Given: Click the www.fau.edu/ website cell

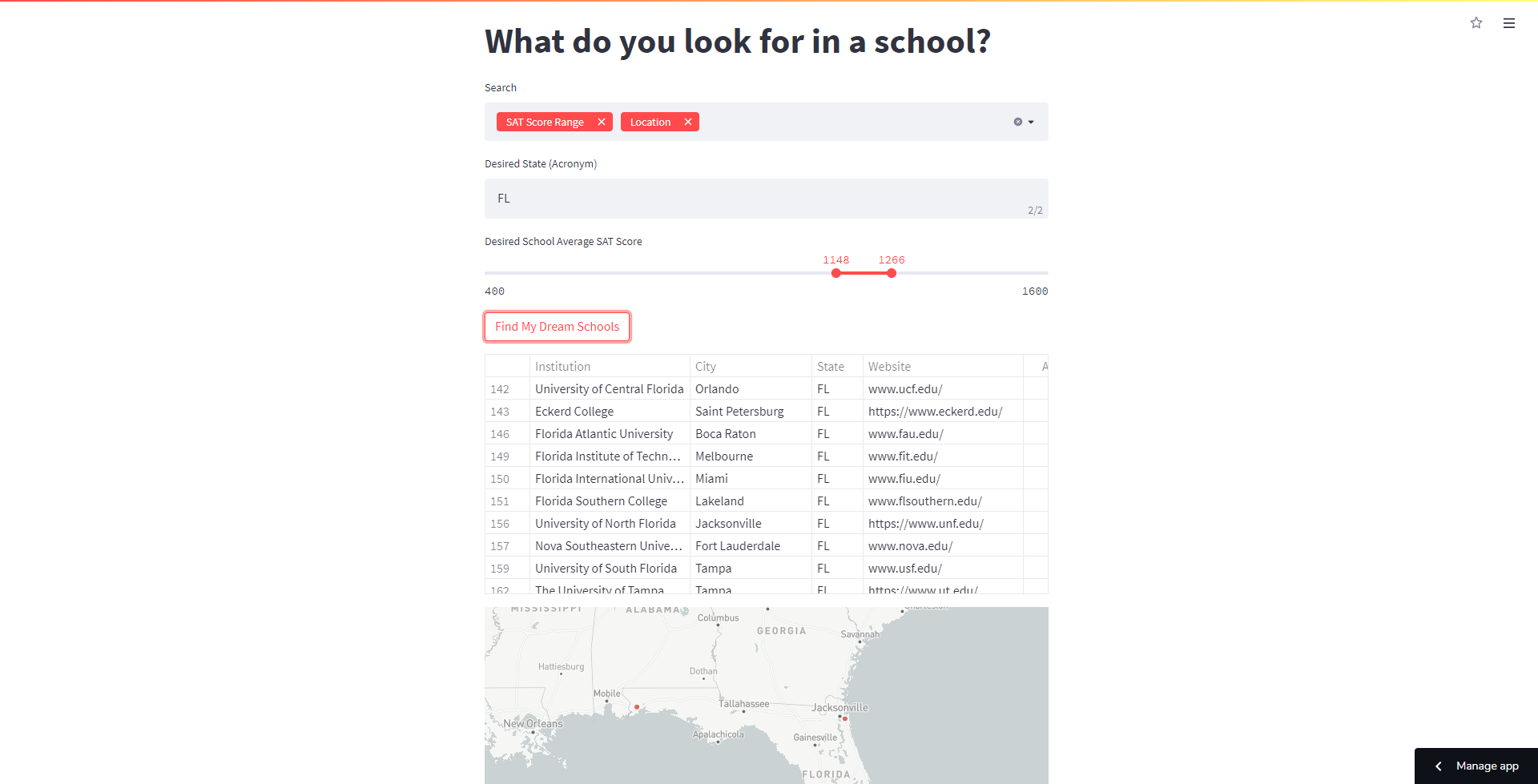Looking at the screenshot, I should tap(943, 433).
